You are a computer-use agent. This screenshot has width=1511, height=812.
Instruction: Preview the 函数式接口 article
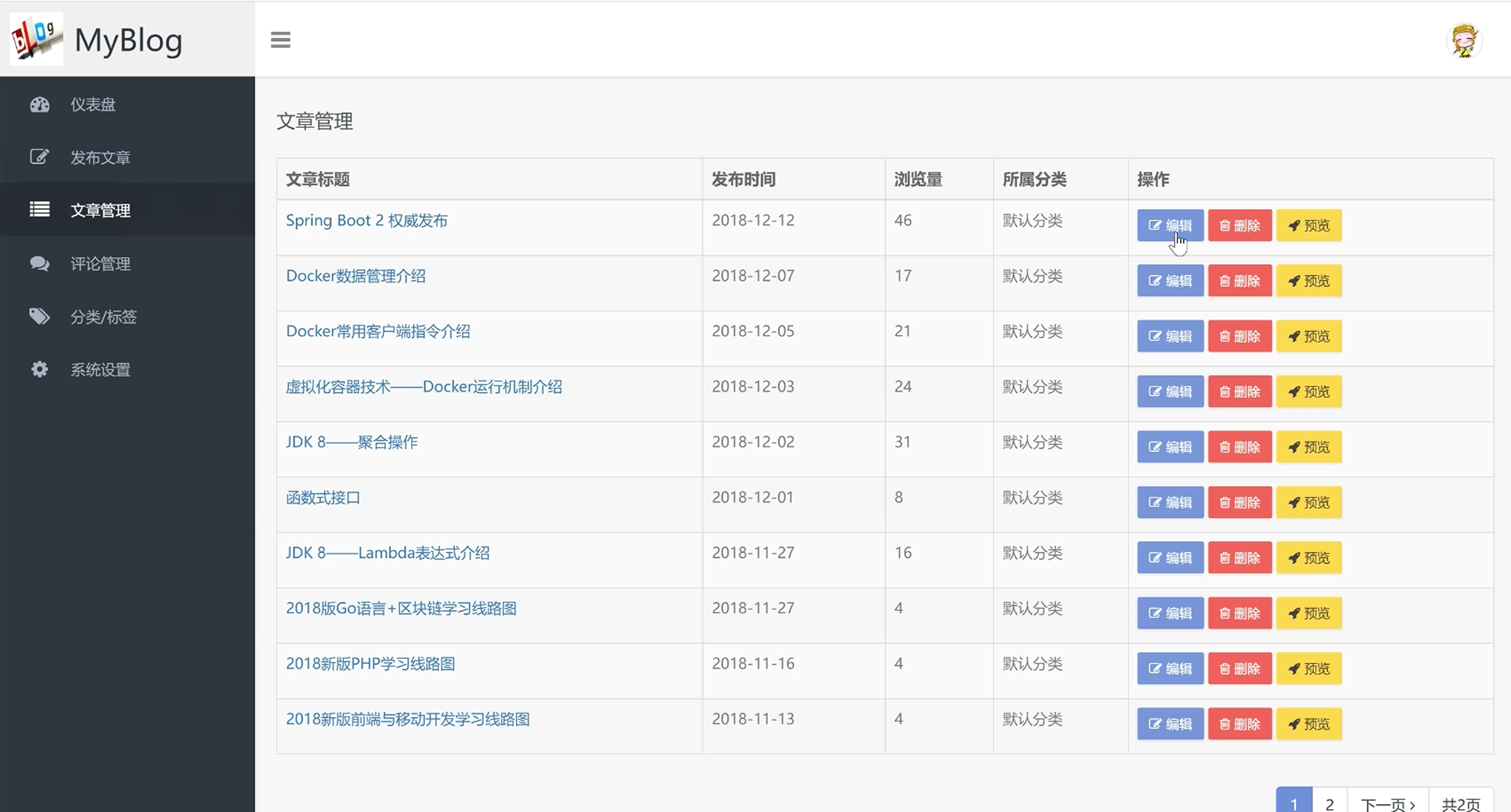click(1309, 503)
